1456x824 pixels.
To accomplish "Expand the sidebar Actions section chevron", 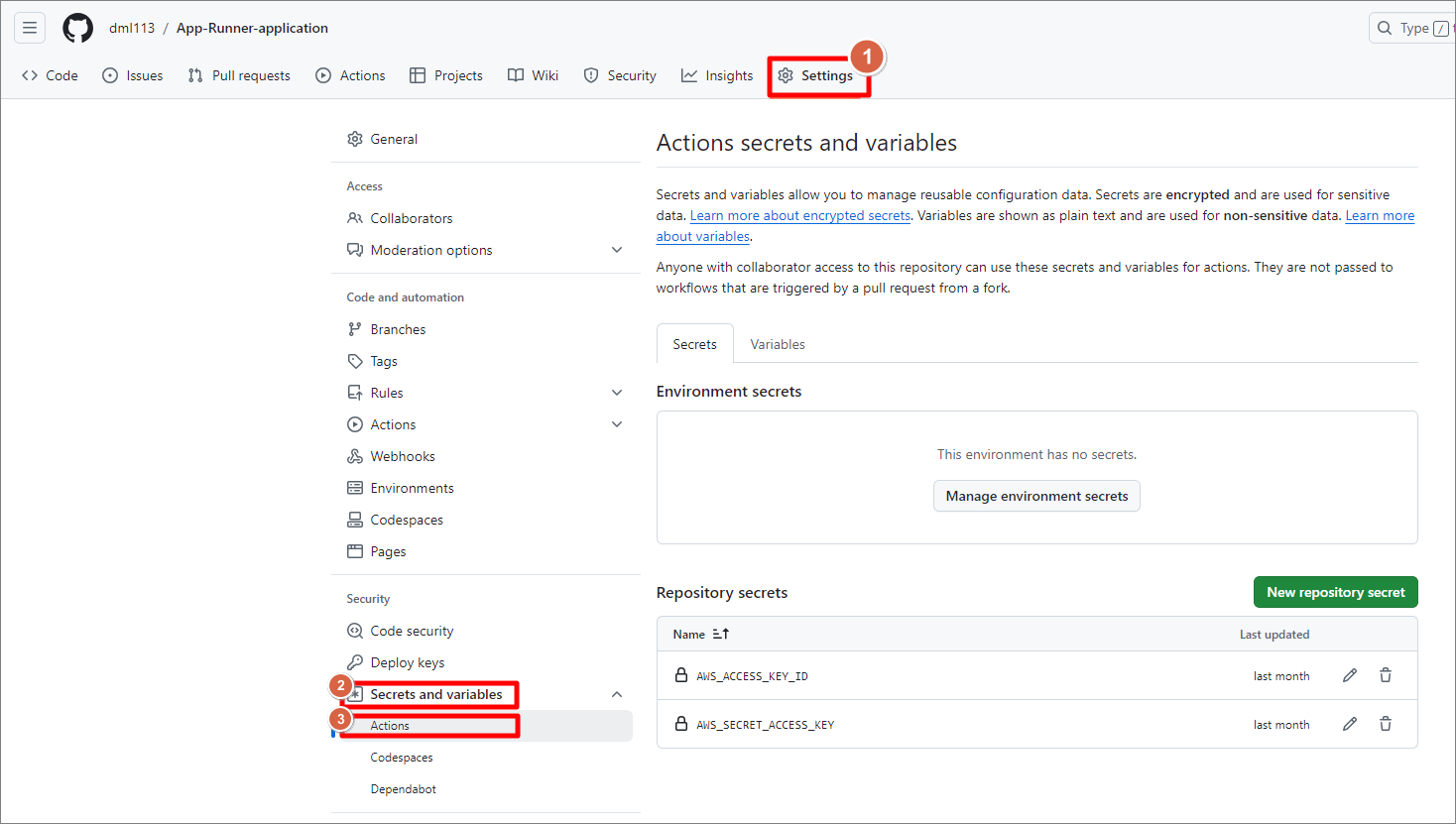I will point(617,424).
